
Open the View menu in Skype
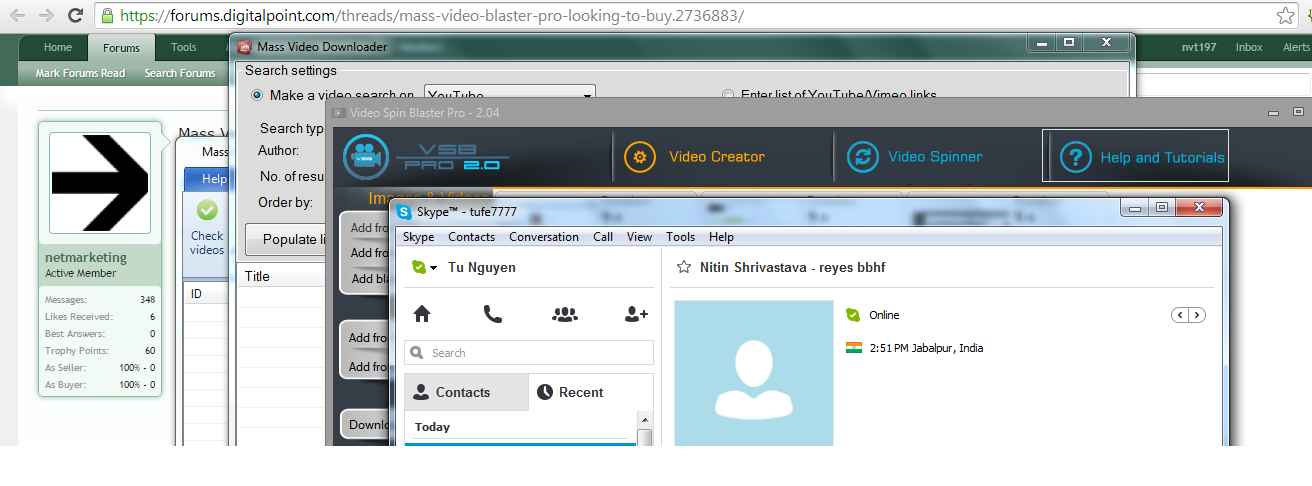(x=639, y=237)
